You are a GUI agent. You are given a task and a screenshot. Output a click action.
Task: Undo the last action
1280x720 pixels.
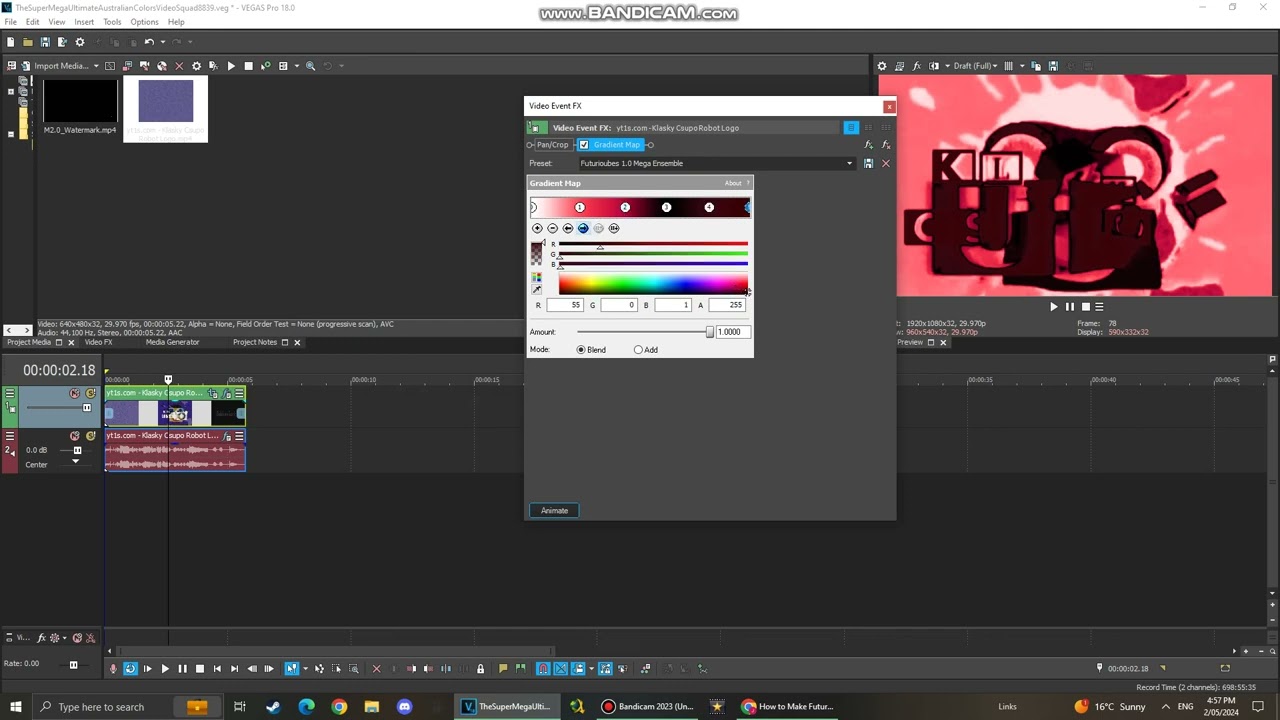click(x=148, y=42)
